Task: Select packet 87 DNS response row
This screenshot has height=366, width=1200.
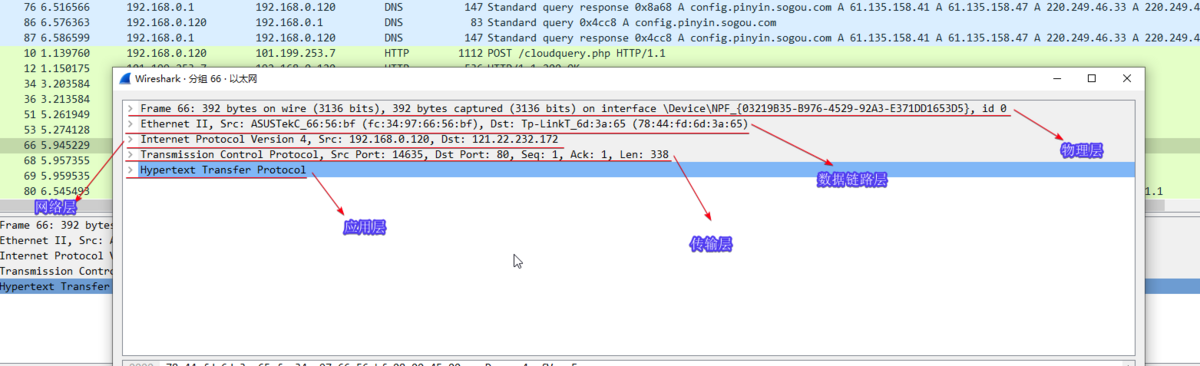Action: coord(600,36)
